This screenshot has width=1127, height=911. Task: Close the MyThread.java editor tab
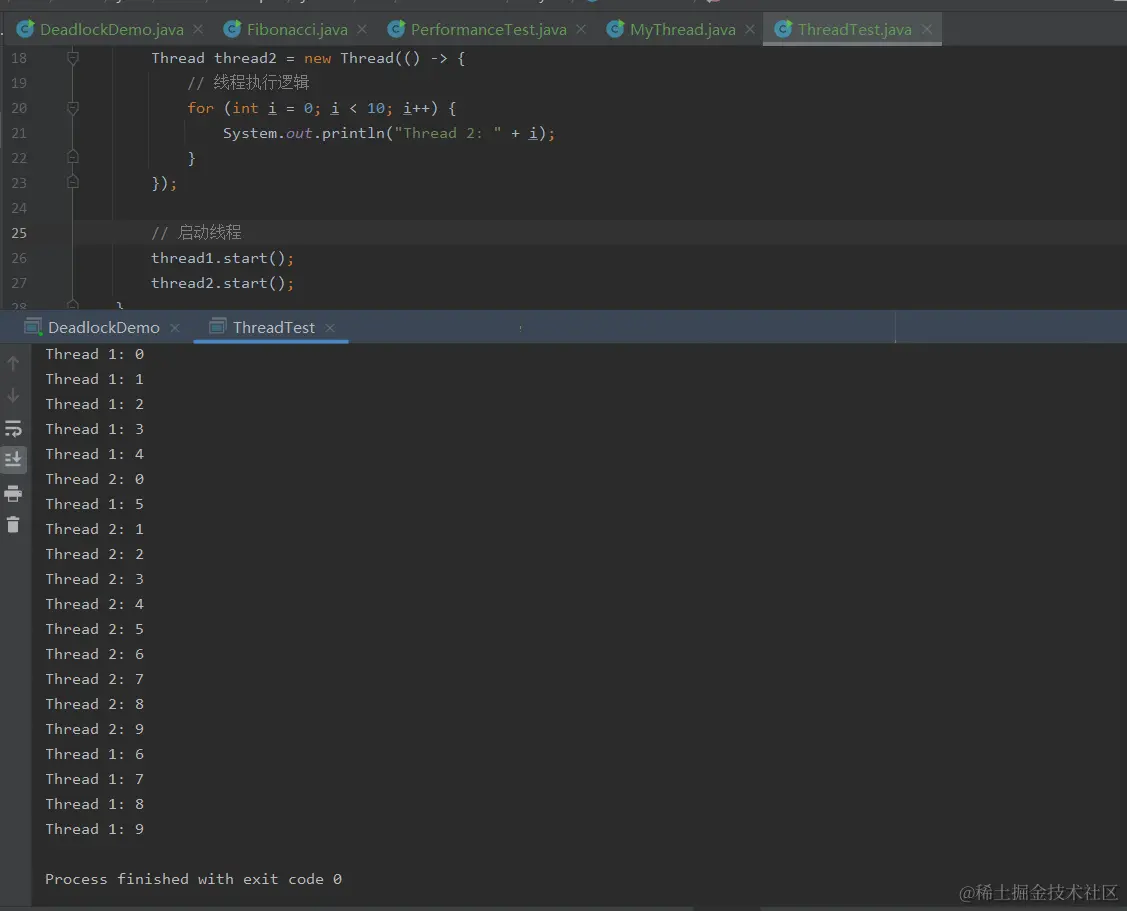click(750, 29)
